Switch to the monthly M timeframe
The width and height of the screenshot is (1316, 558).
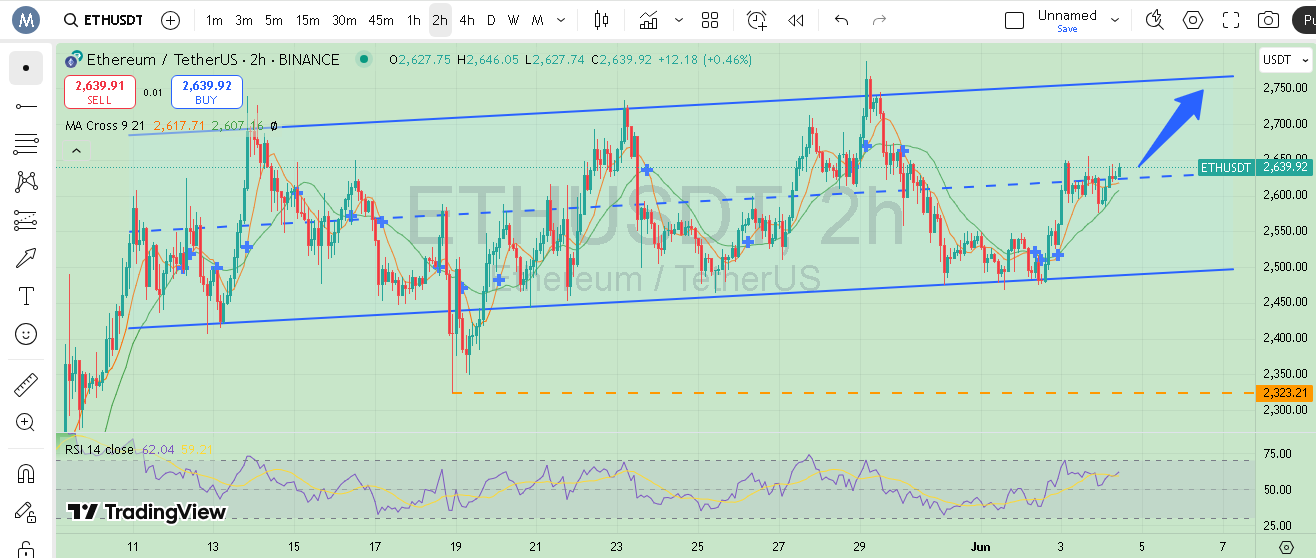coord(538,20)
